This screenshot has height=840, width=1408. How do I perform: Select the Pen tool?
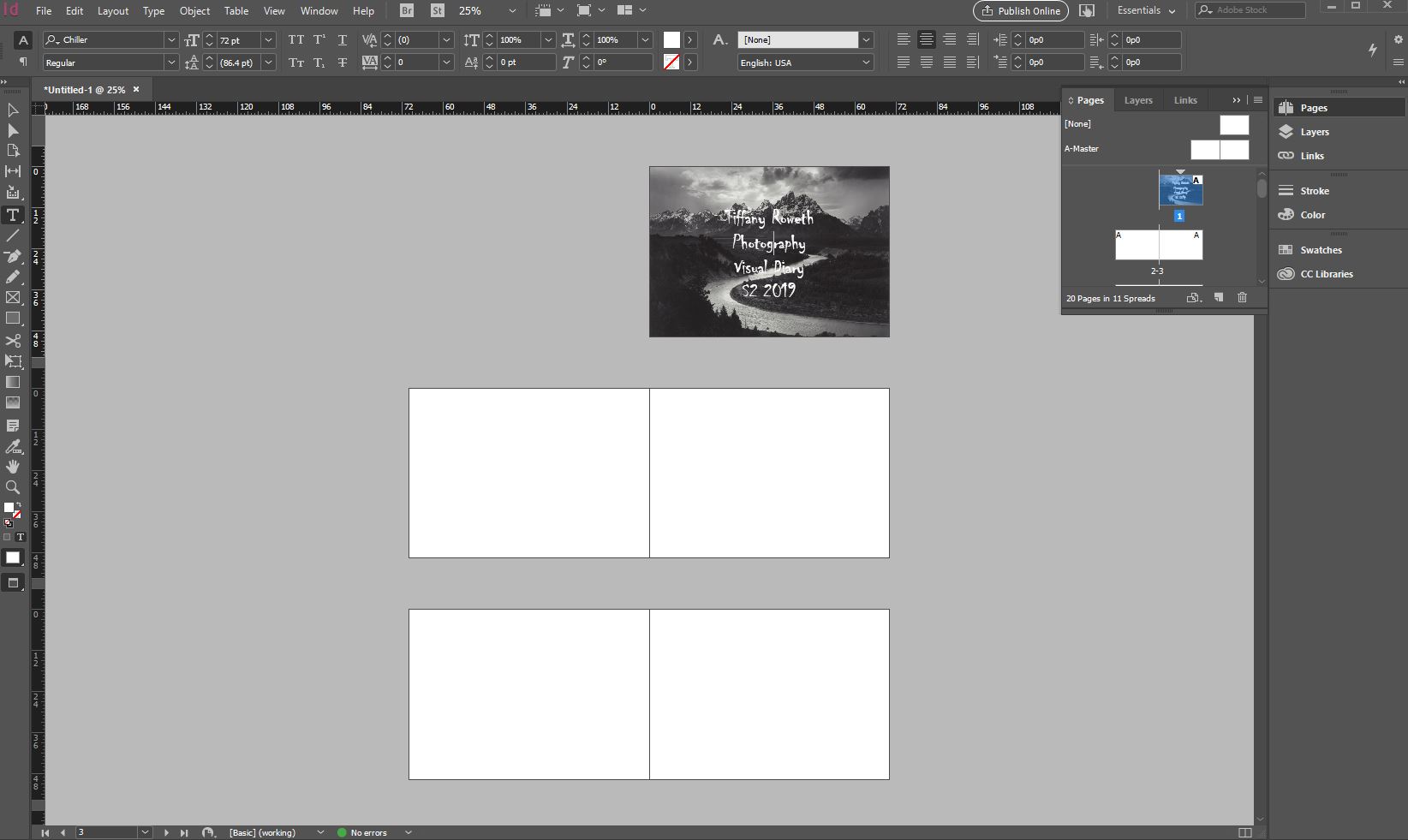tap(13, 256)
